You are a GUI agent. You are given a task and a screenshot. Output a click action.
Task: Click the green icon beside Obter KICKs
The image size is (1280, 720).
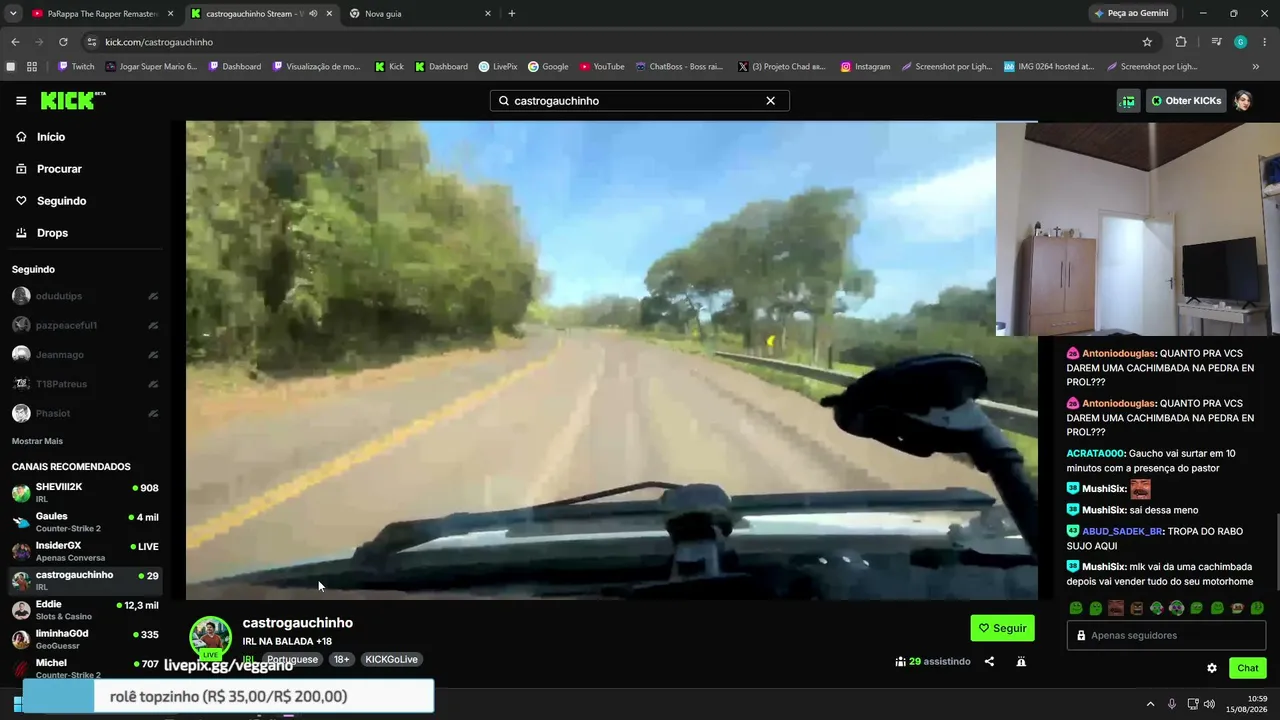(x=1128, y=101)
